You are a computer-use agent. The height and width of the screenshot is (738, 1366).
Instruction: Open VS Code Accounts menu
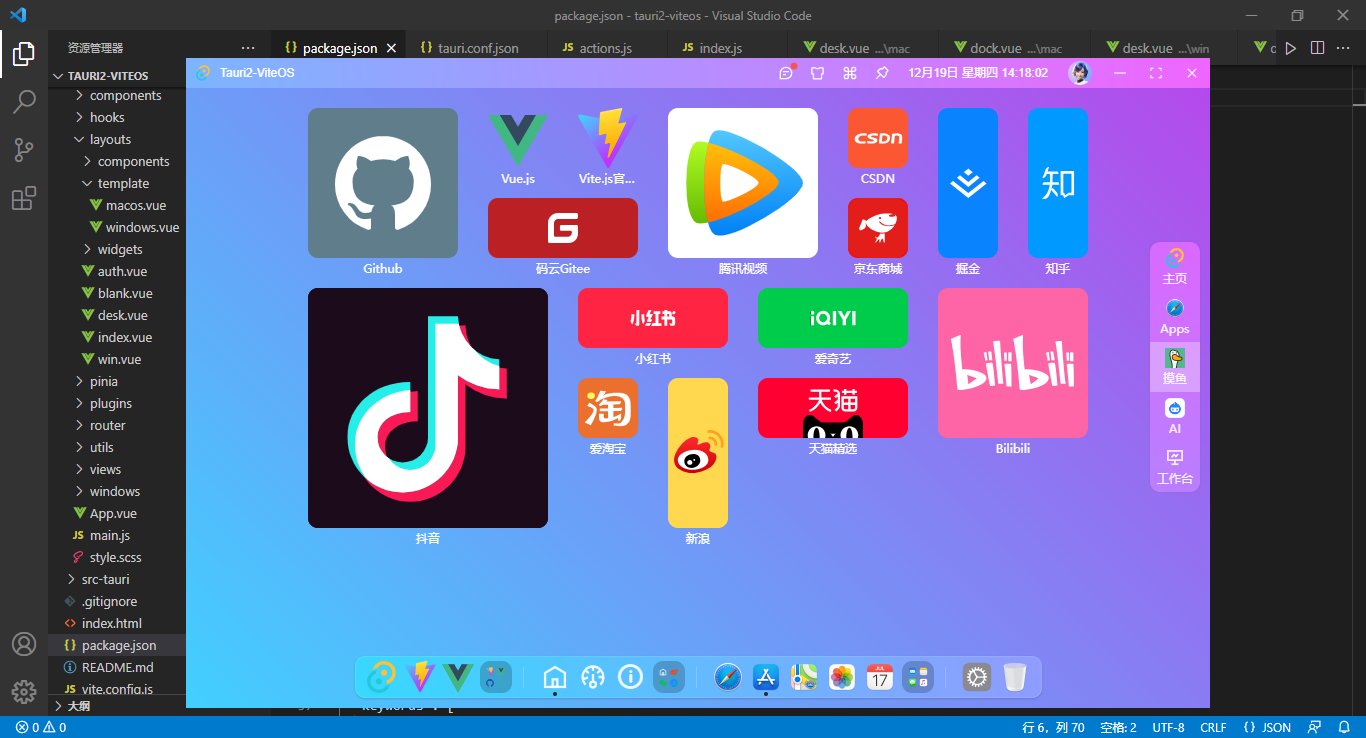click(x=24, y=644)
